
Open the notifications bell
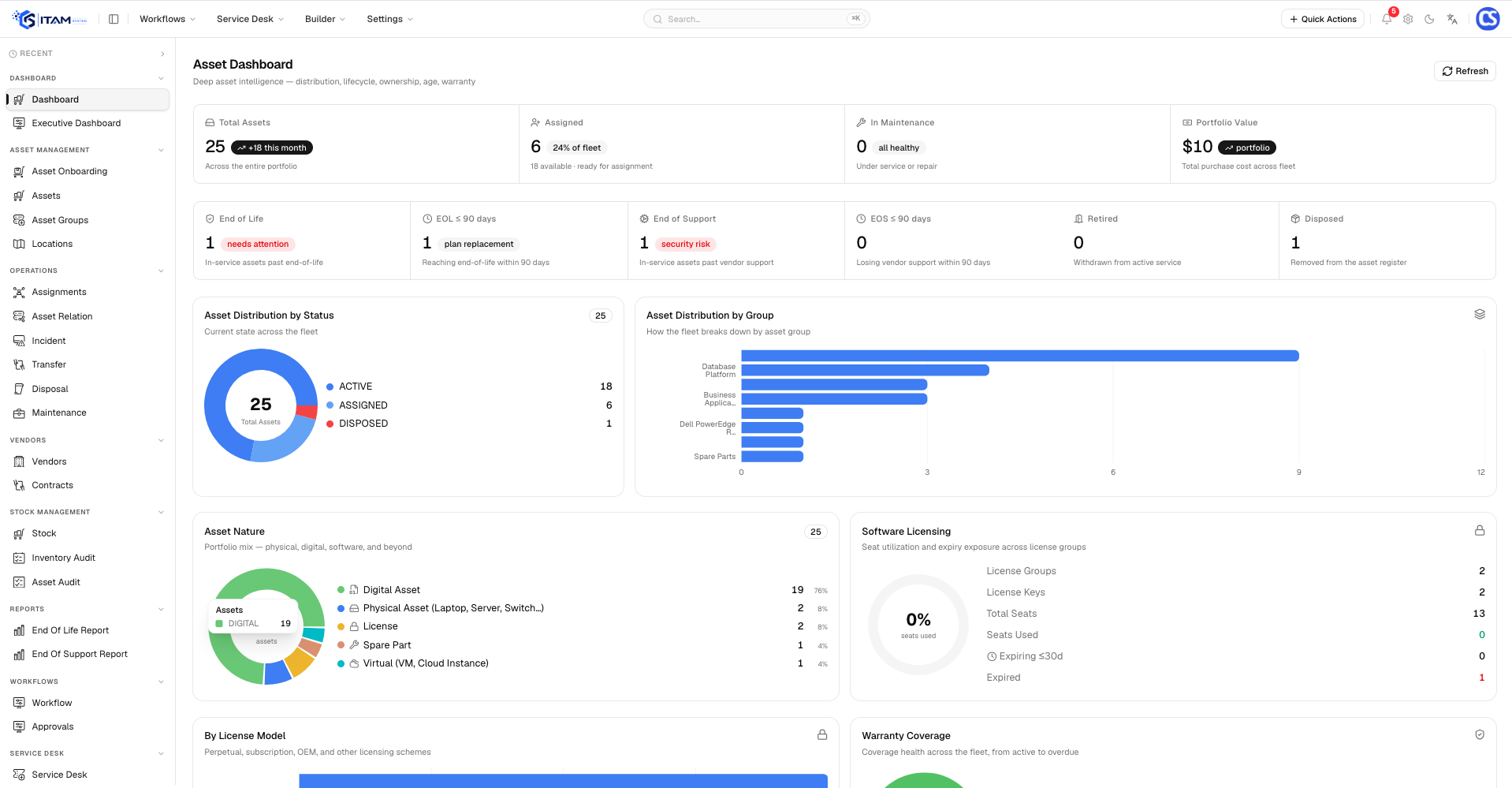1387,19
